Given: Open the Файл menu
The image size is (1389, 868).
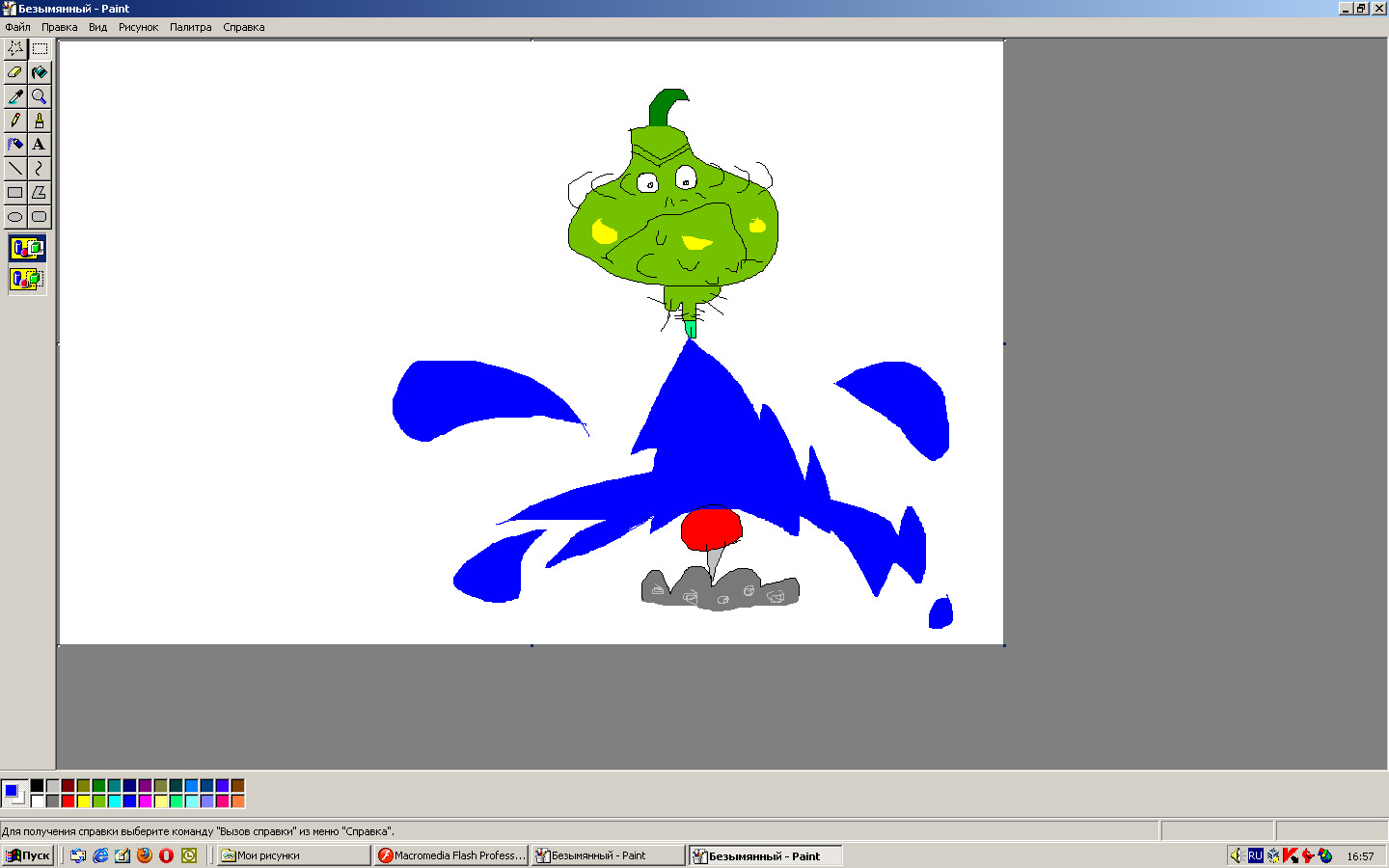Looking at the screenshot, I should [17, 27].
